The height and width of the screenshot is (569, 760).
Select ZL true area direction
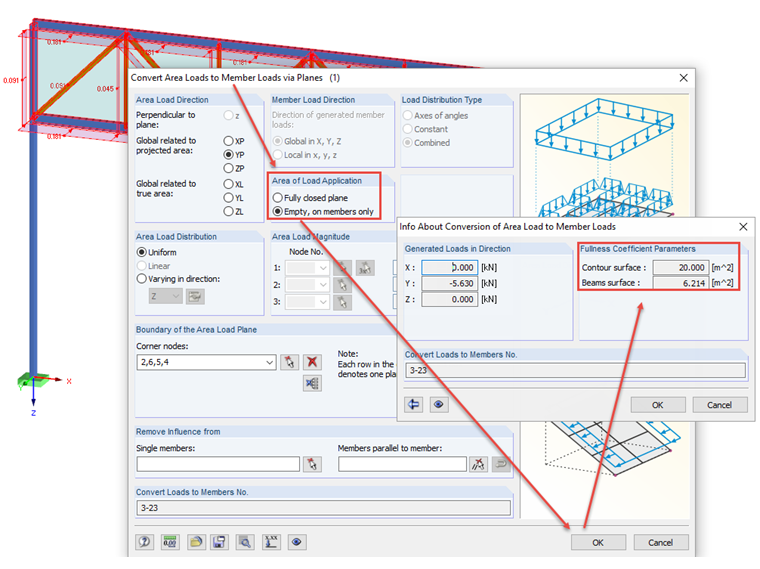coord(228,211)
